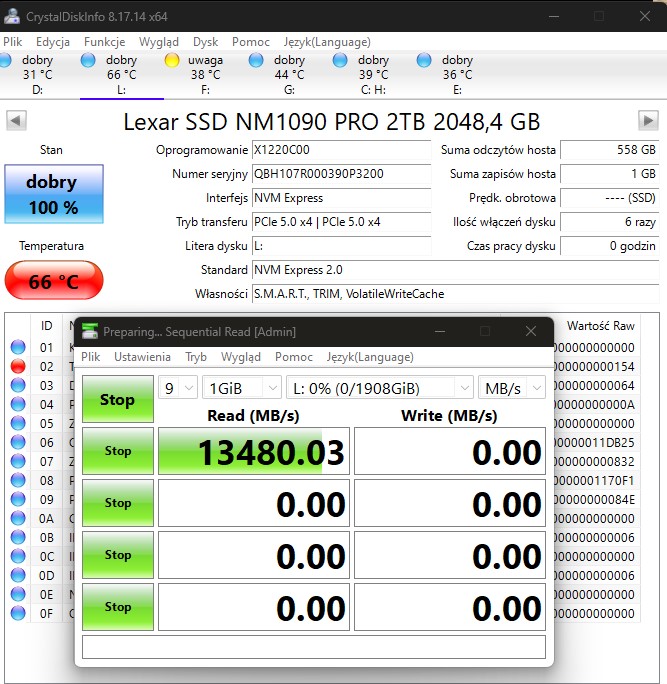Select drive E: status icon at 36 °C
Viewport: 667px width, 684px height.
click(x=425, y=61)
